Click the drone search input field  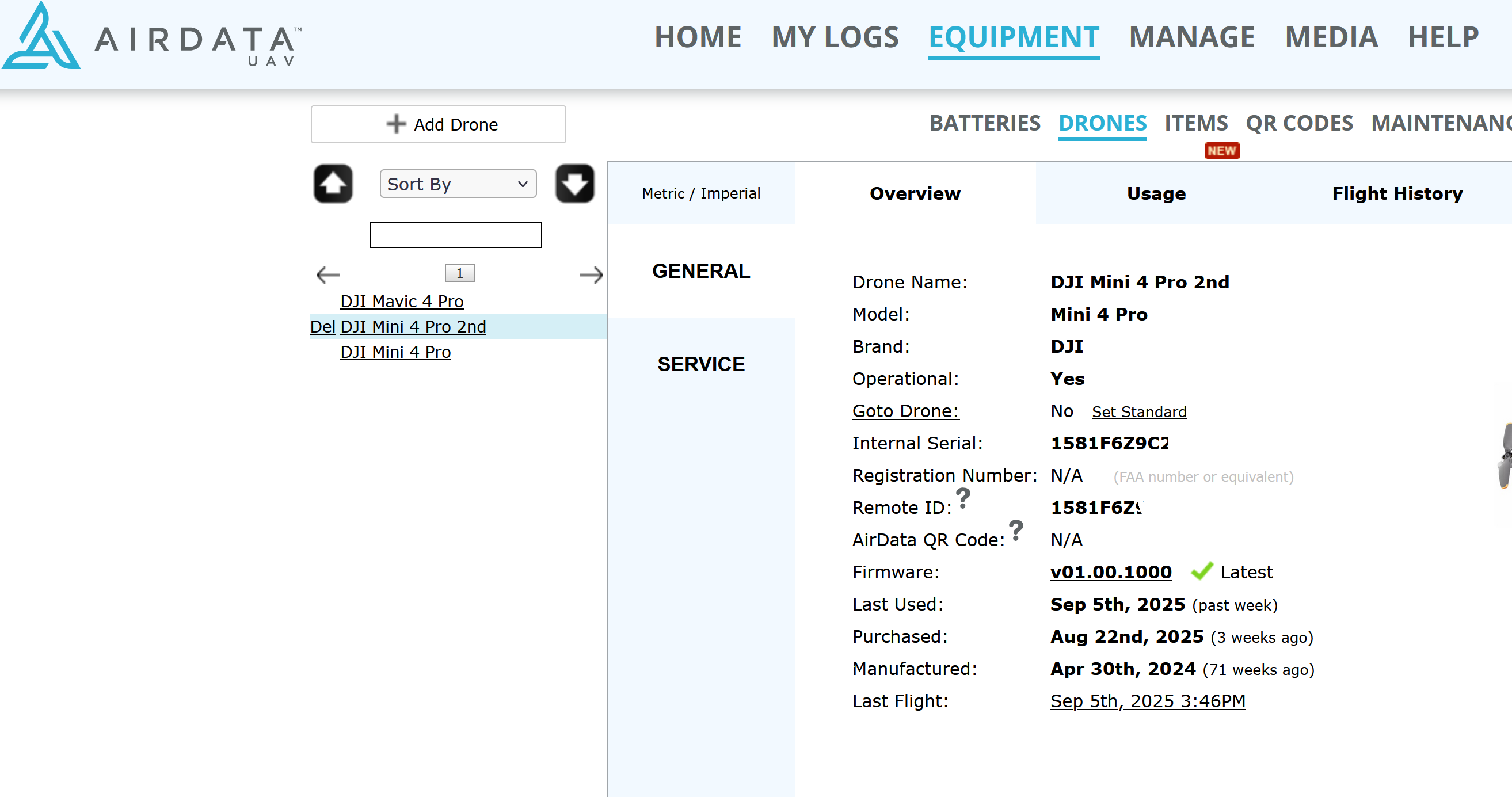pyautogui.click(x=455, y=235)
